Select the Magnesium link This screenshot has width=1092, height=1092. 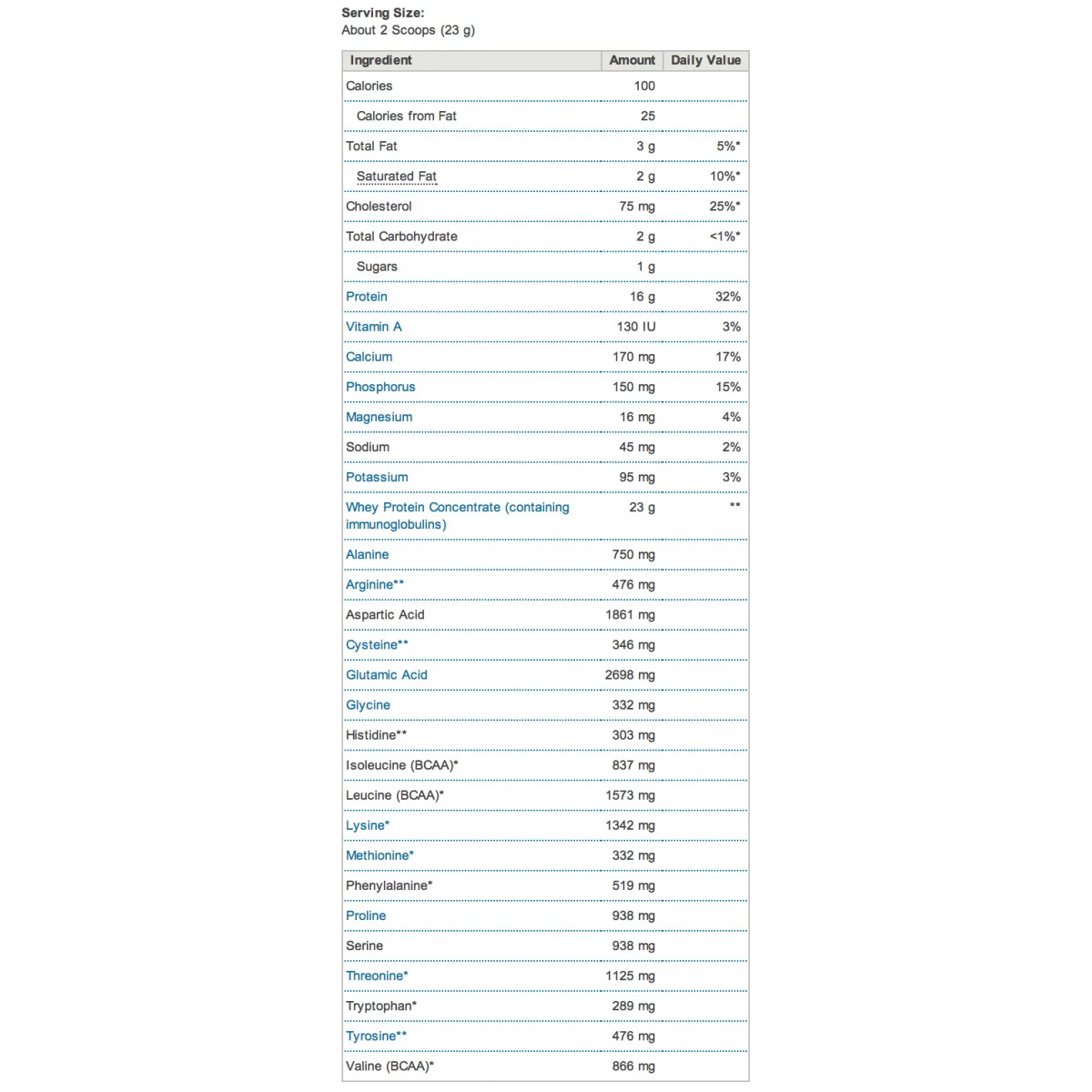pyautogui.click(x=379, y=417)
